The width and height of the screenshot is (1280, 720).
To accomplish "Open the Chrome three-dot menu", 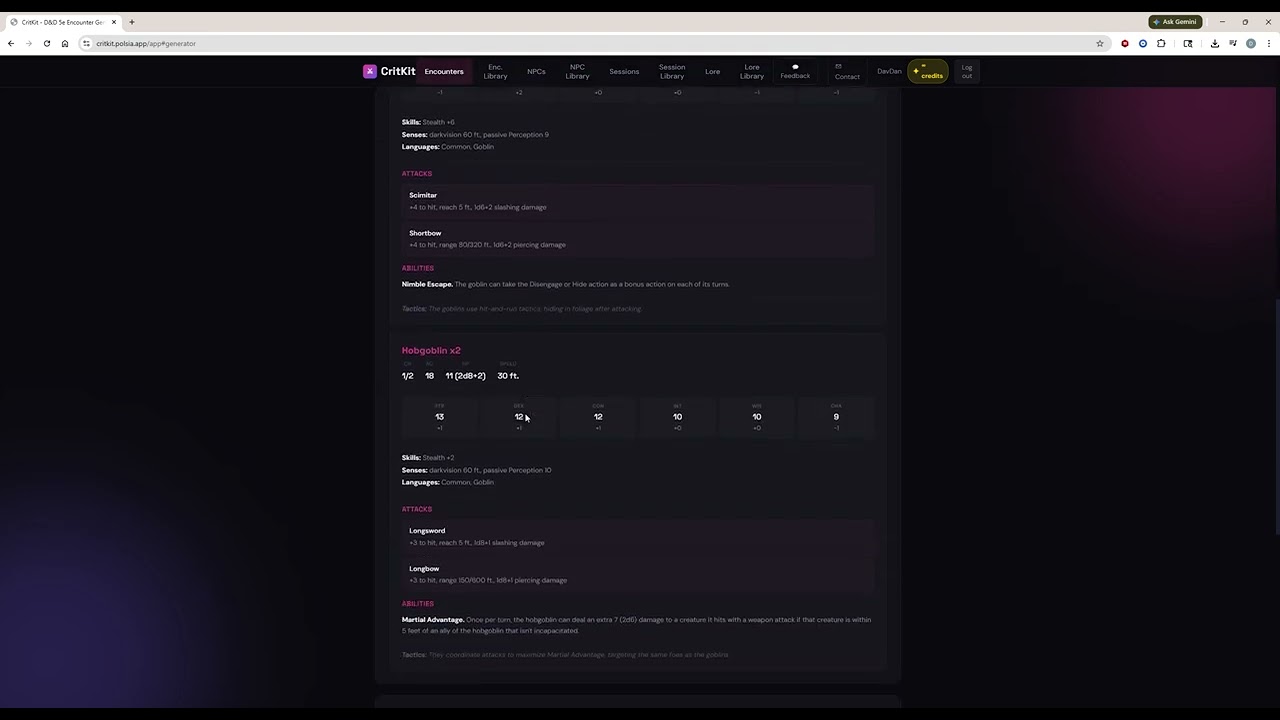I will [x=1269, y=43].
